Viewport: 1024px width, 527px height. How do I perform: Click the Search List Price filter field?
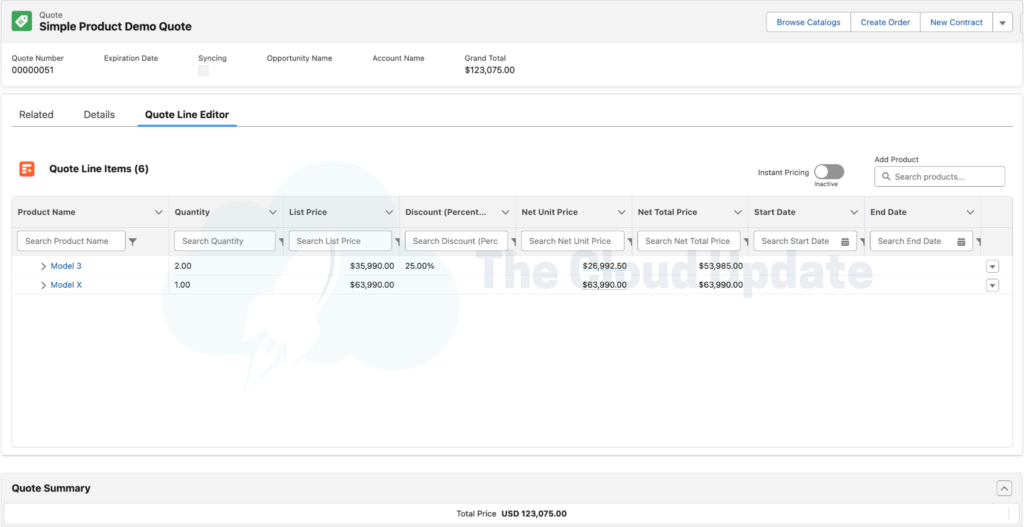(x=340, y=241)
